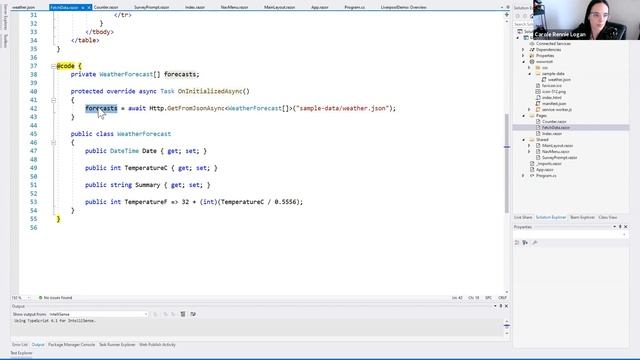640x360 pixels.
Task: Open the Show output from dropdown
Action: coord(98,314)
